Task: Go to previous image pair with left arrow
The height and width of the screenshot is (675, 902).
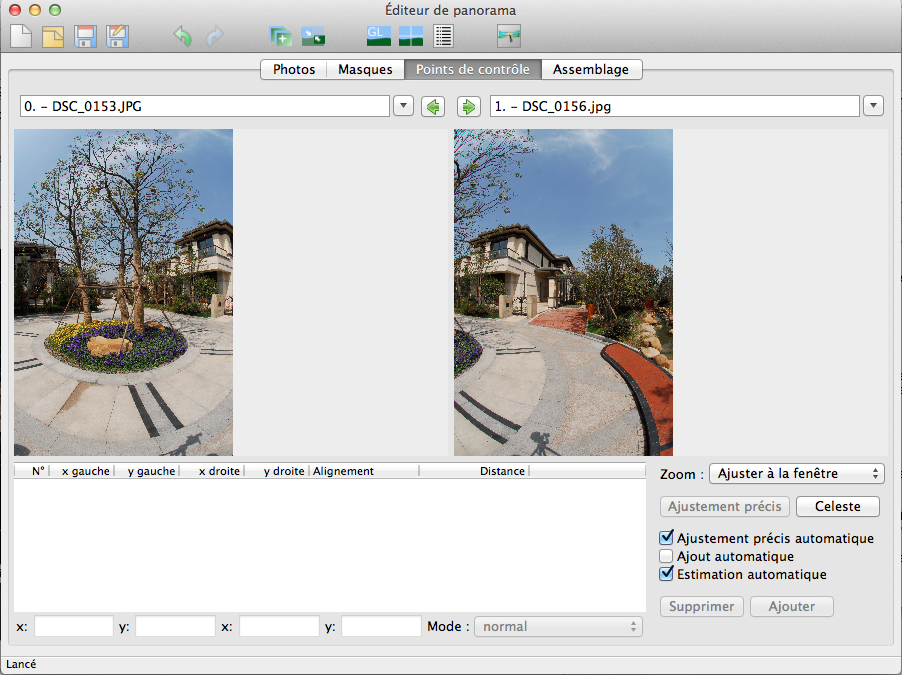Action: pyautogui.click(x=433, y=106)
